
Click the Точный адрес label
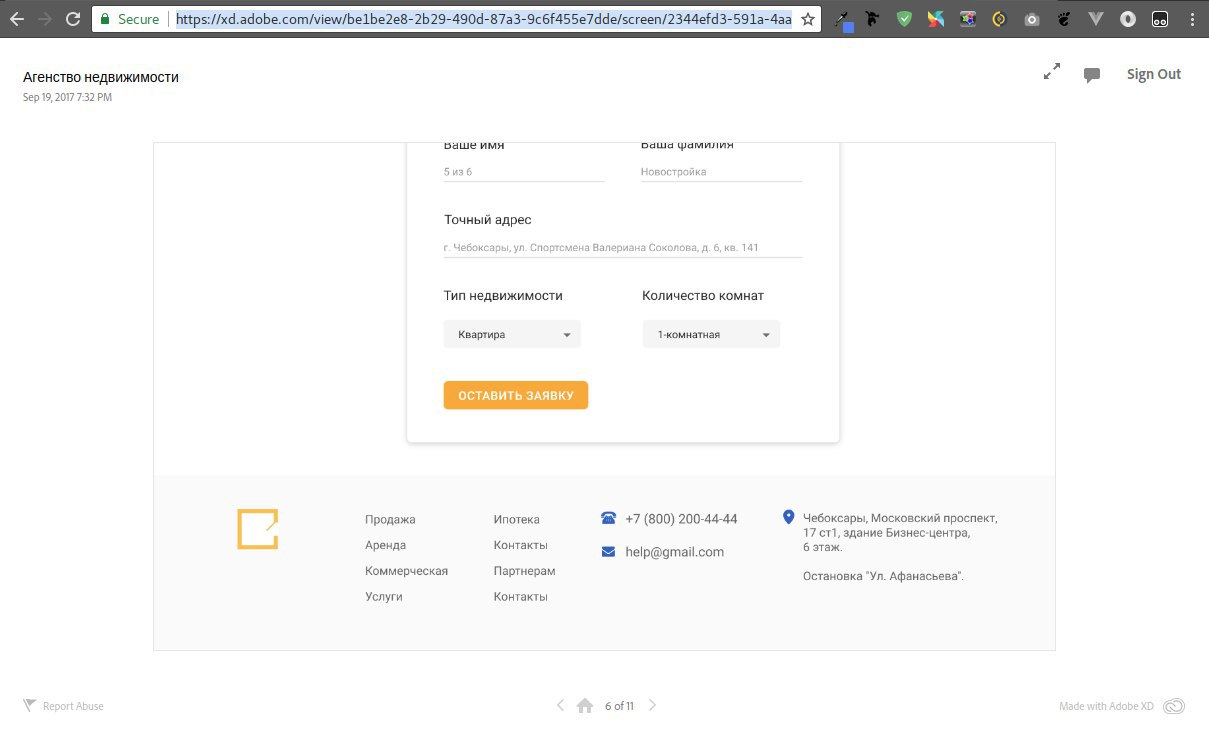pos(488,220)
